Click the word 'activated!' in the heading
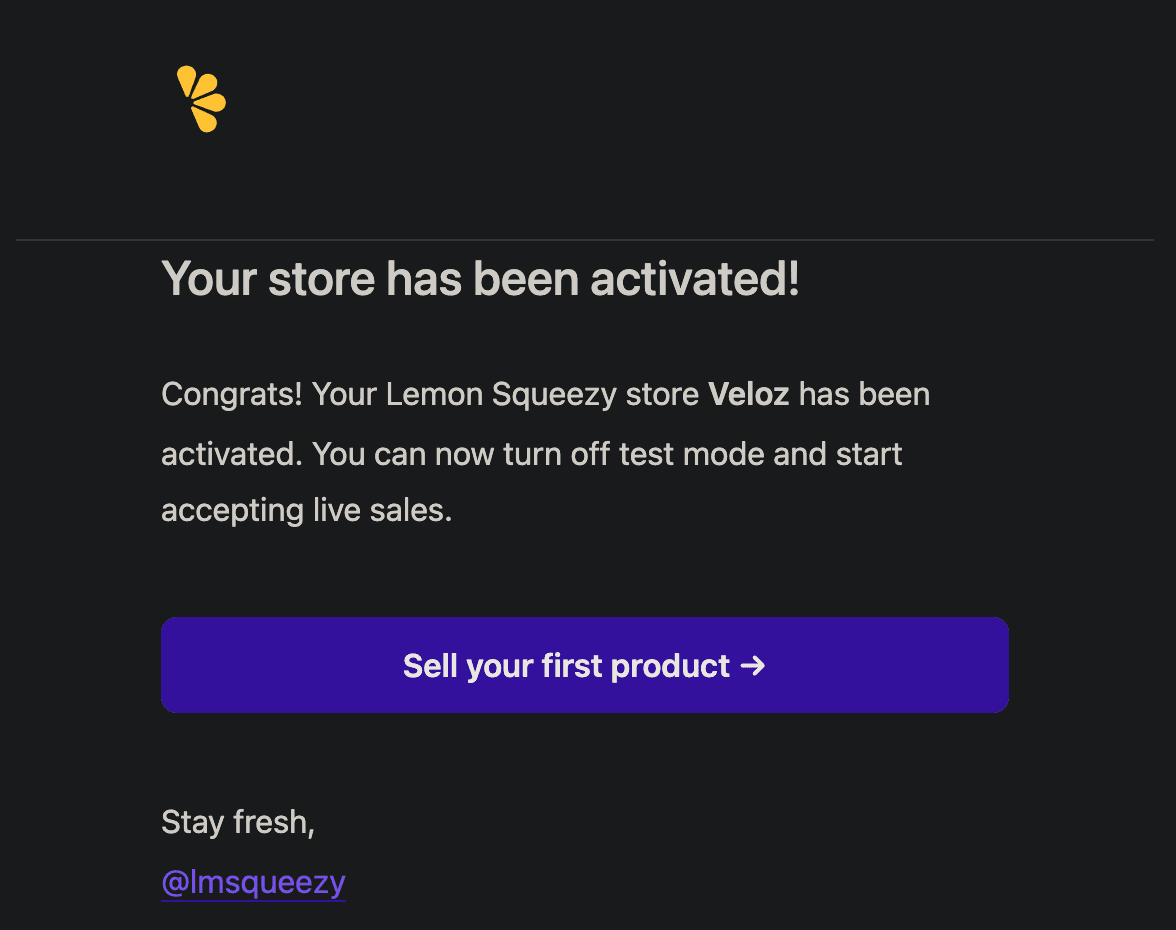 pos(694,279)
